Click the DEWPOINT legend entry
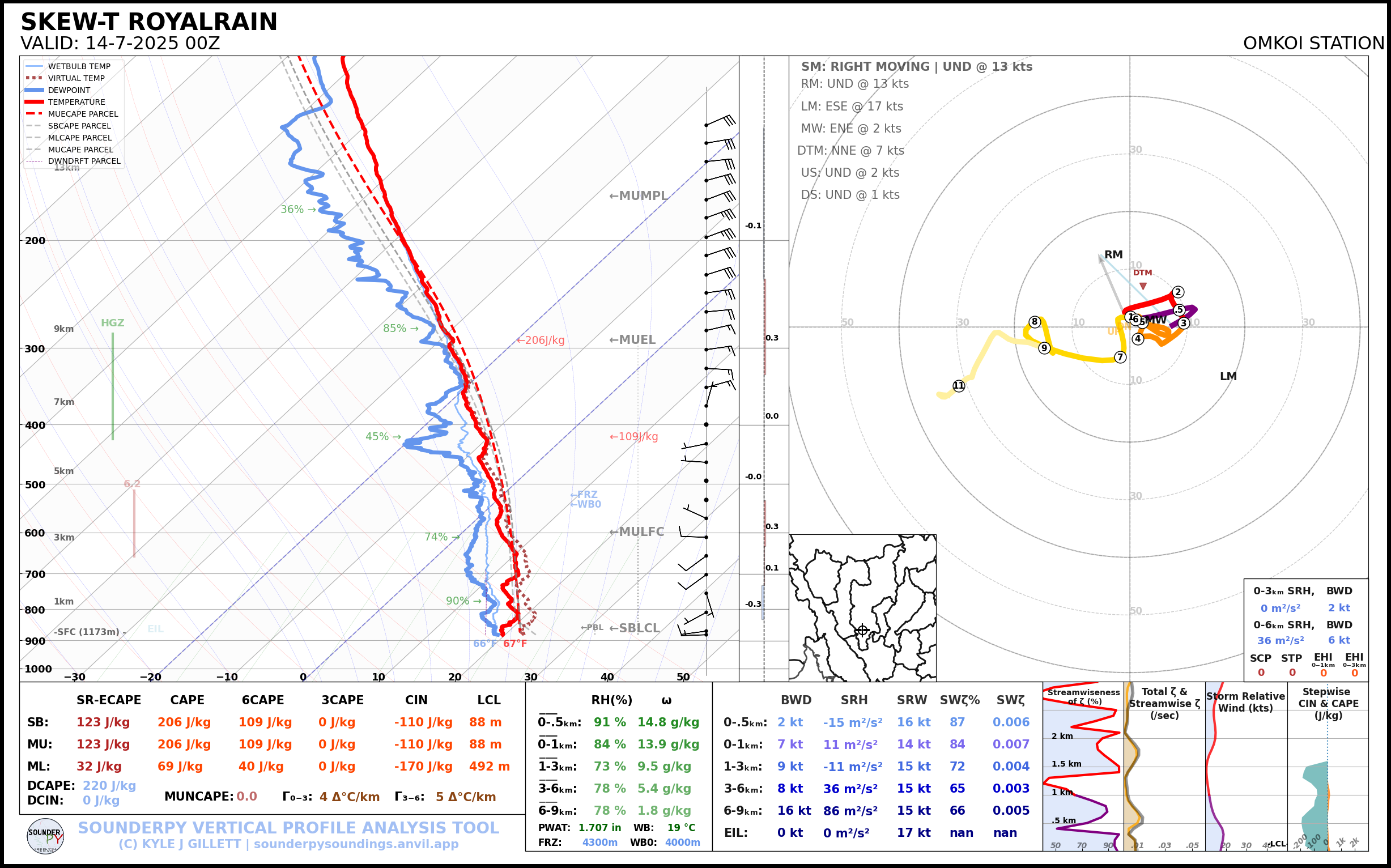The image size is (1391, 868). 69,90
